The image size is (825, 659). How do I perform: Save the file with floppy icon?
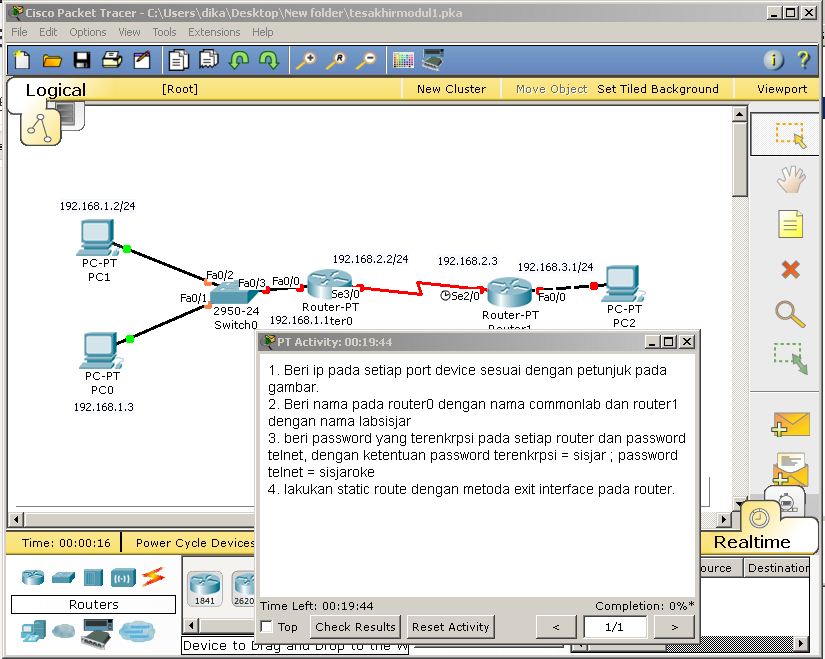[x=82, y=60]
